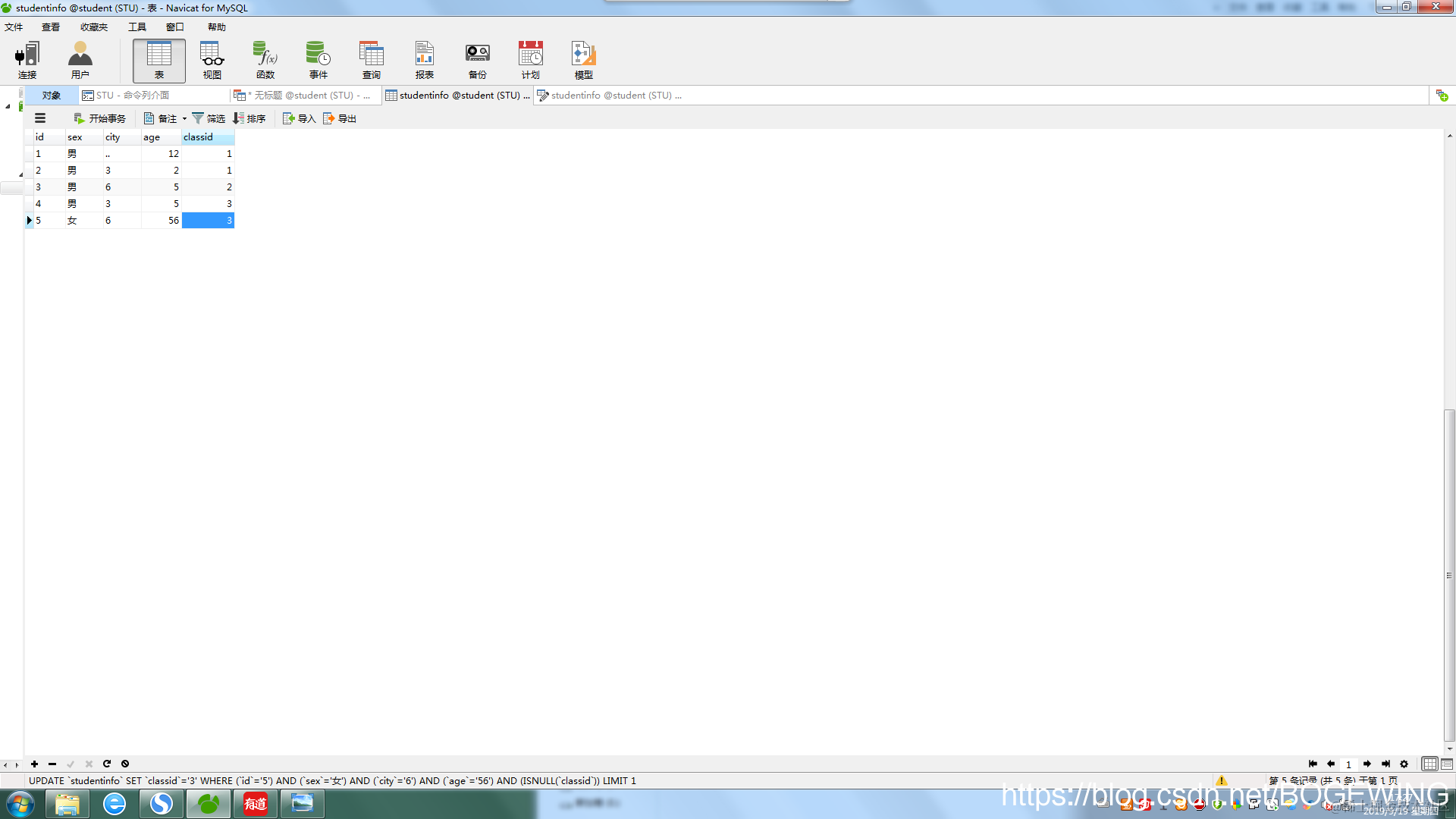Click the refresh icon in bottom bar
The width and height of the screenshot is (1456, 819).
click(x=107, y=764)
